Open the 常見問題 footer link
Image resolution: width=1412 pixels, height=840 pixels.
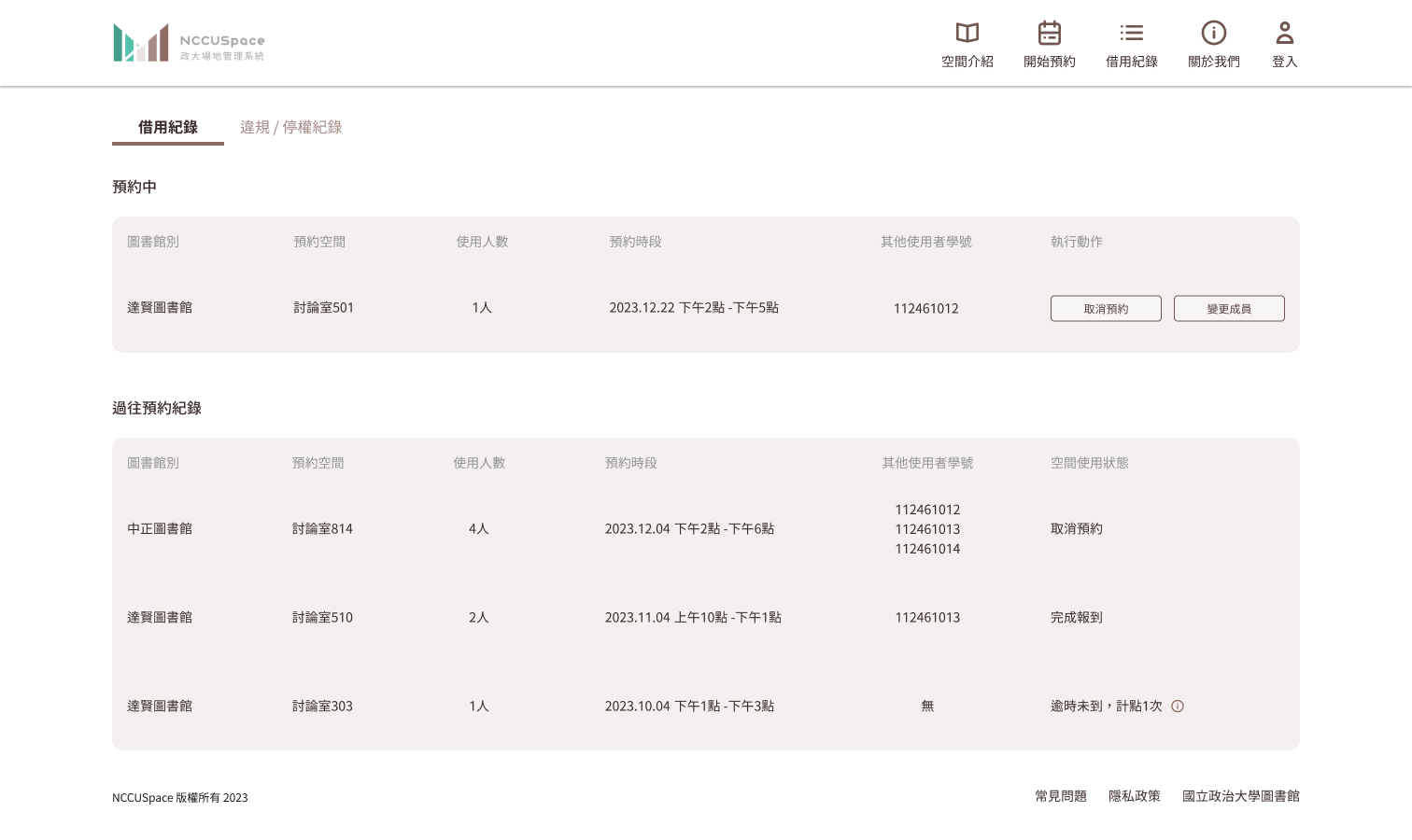tap(1060, 796)
